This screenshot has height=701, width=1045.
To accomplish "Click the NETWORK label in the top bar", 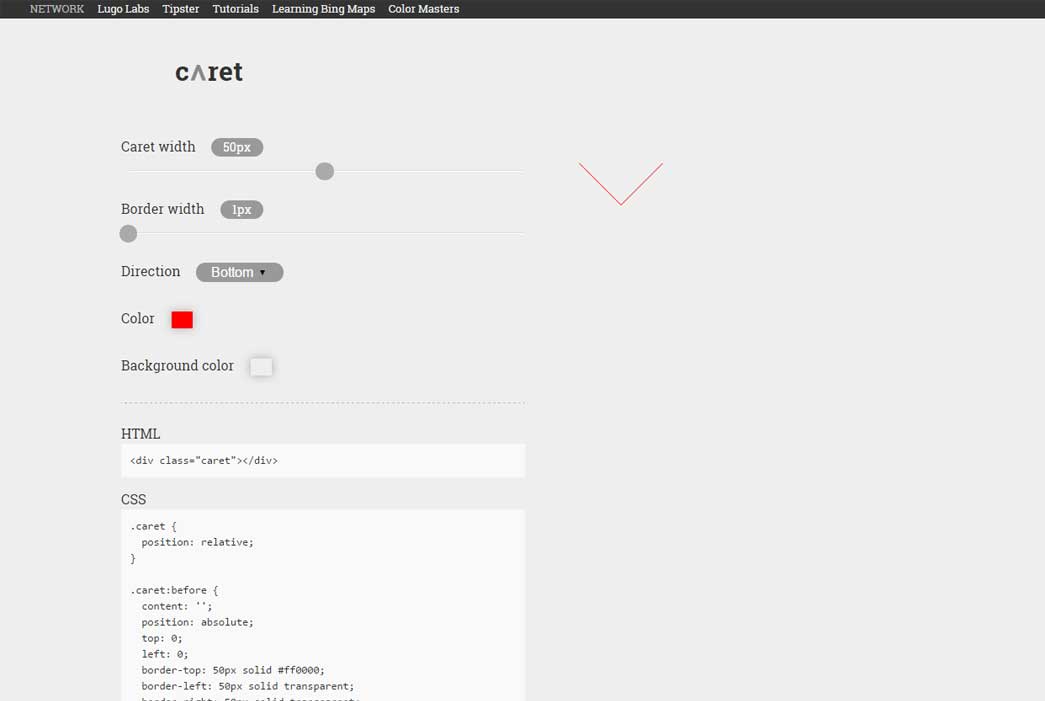I will pyautogui.click(x=57, y=9).
